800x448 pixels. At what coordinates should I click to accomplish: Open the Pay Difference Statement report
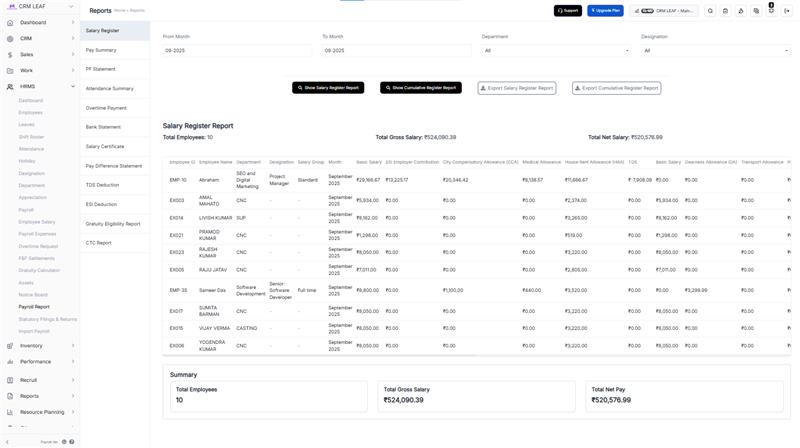click(x=115, y=166)
